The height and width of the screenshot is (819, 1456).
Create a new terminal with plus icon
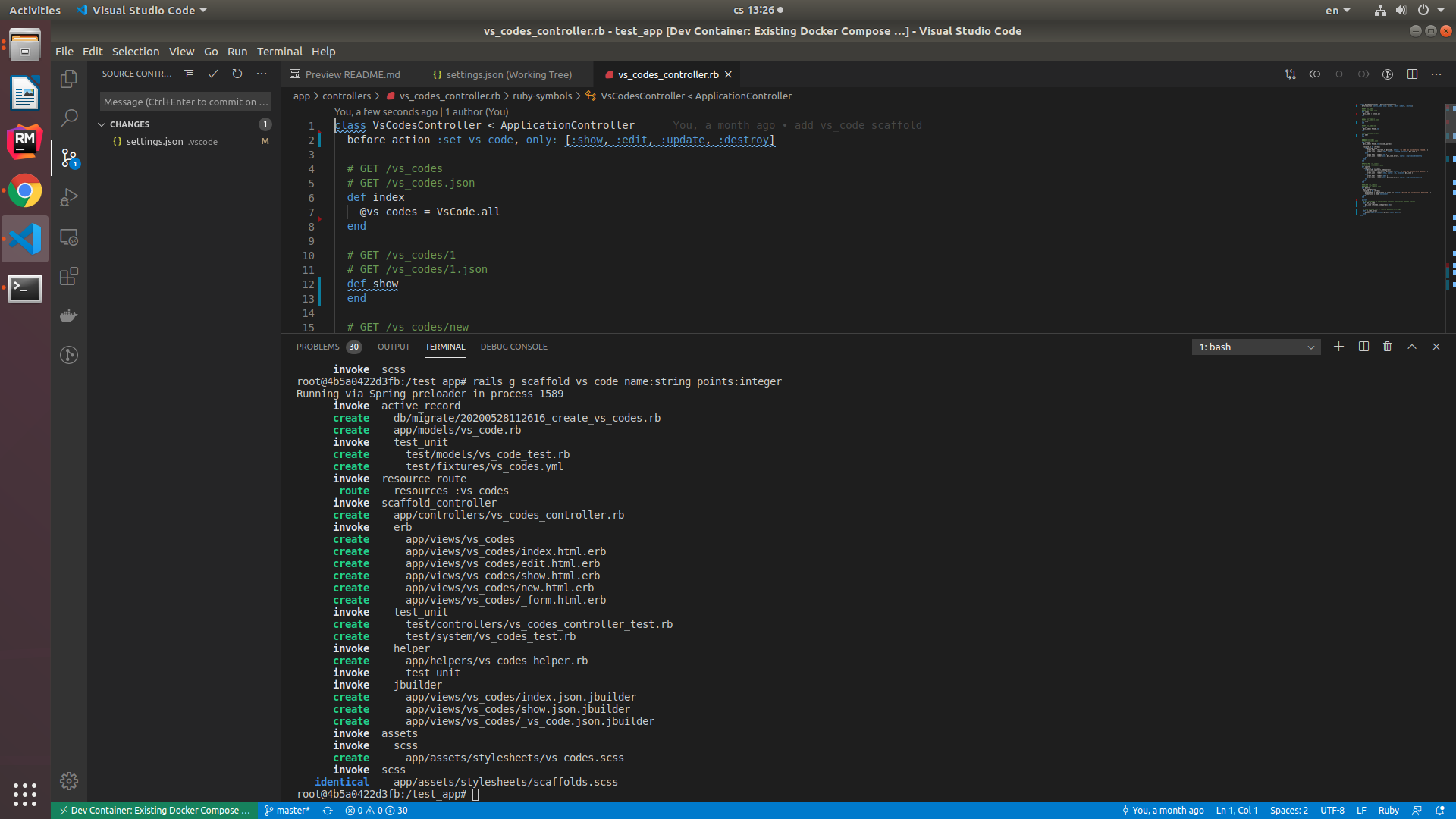click(x=1338, y=347)
